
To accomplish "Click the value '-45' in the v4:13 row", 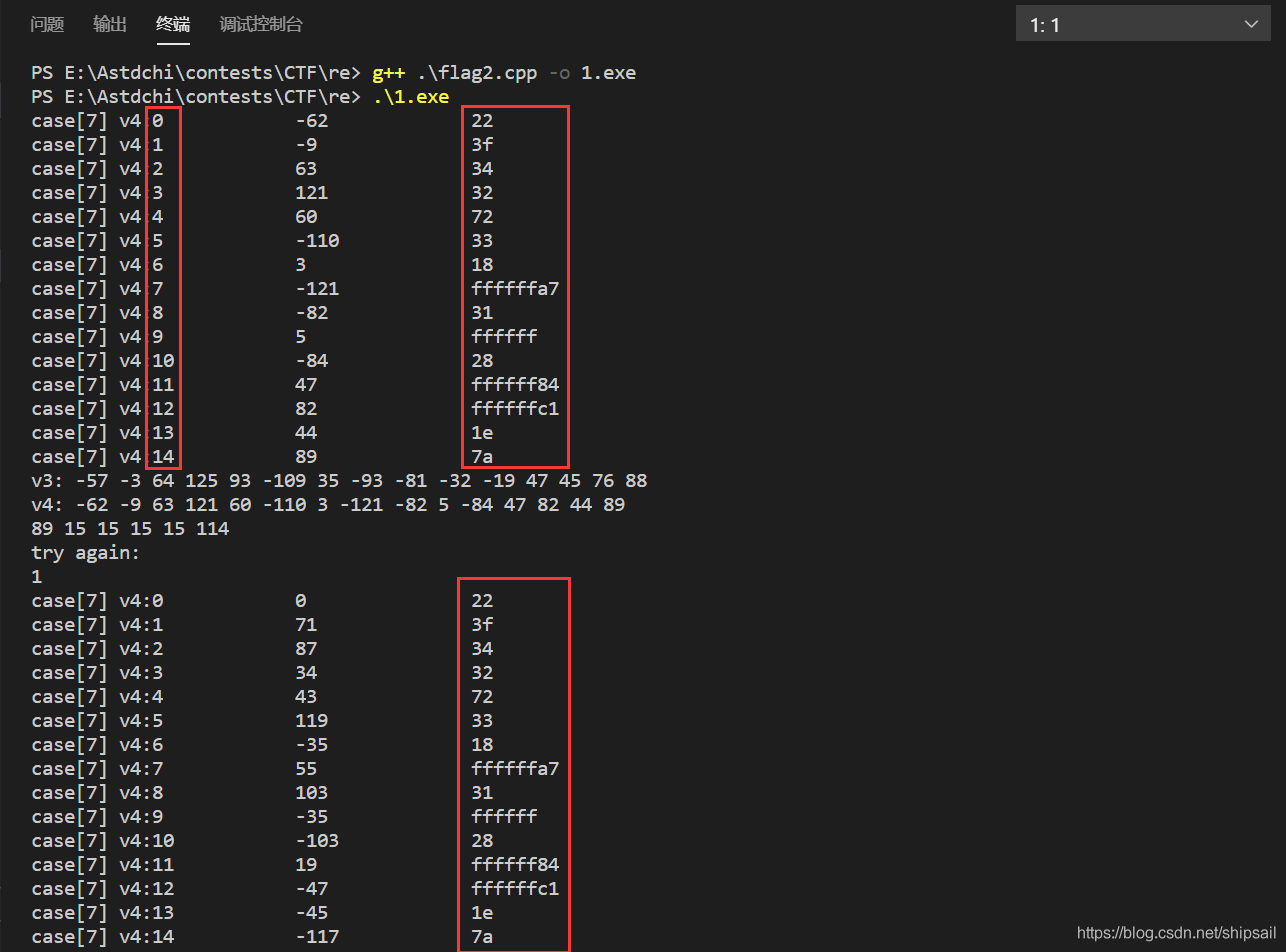I will 312,913.
